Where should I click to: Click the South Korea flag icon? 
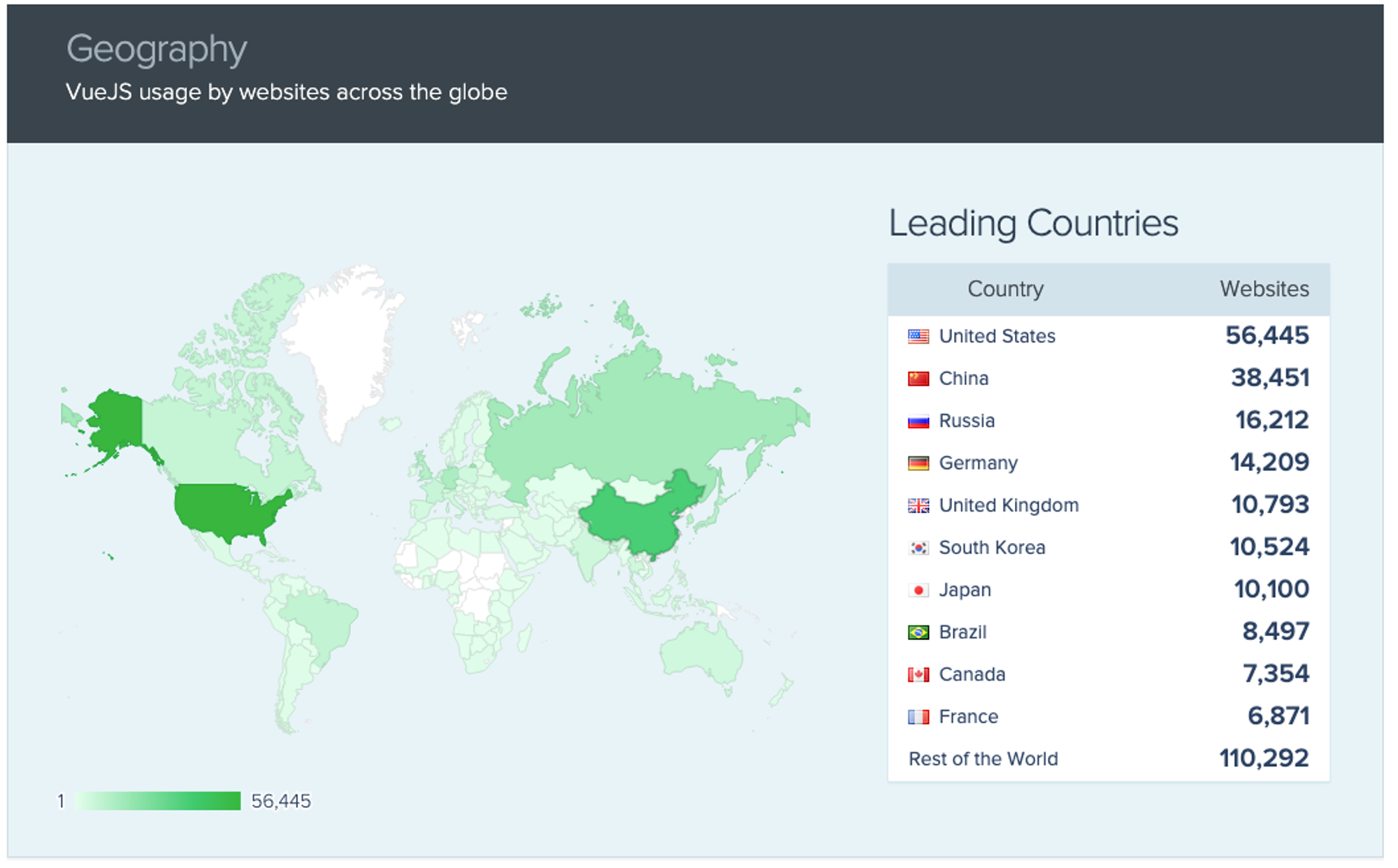click(x=918, y=548)
